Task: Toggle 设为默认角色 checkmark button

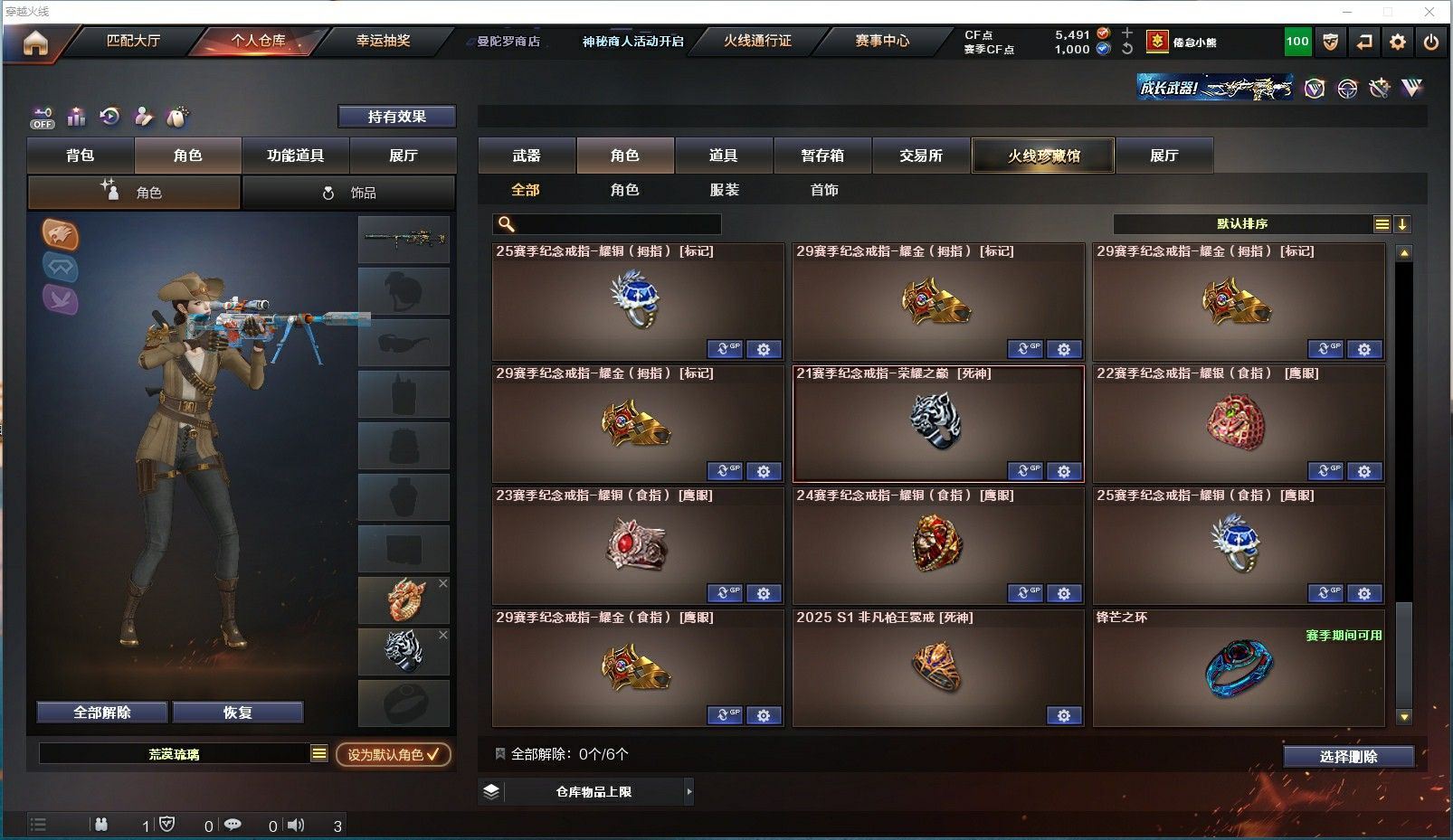Action: coord(394,754)
